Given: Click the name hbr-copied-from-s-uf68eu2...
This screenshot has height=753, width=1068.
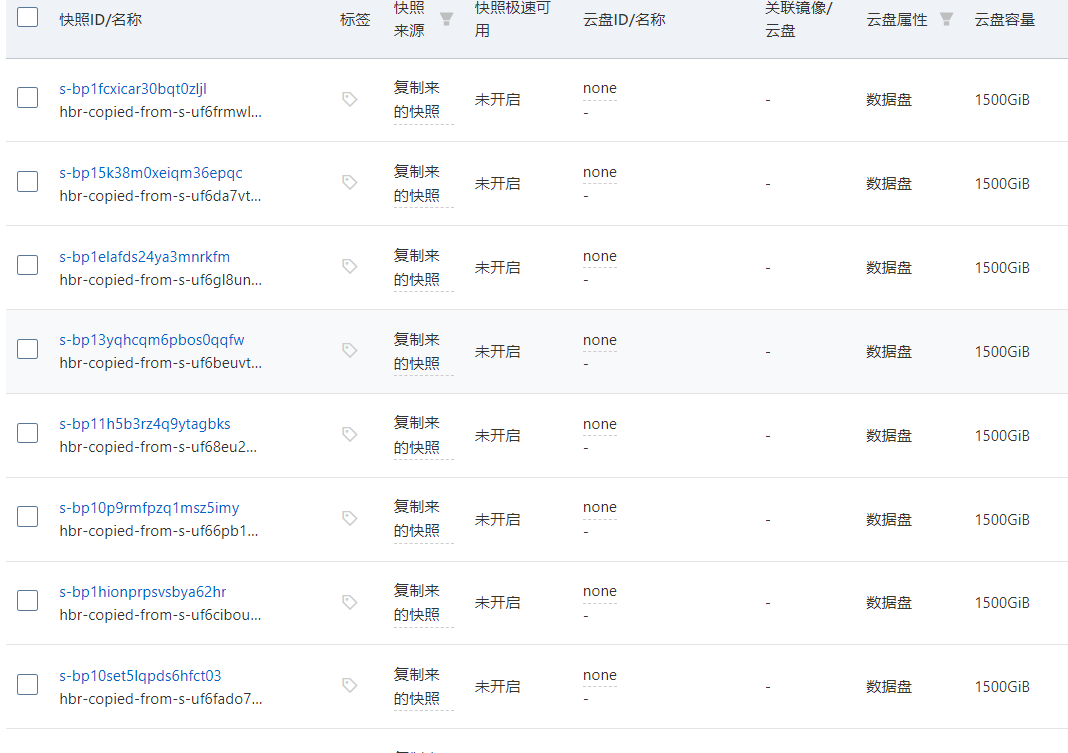Looking at the screenshot, I should click(158, 447).
